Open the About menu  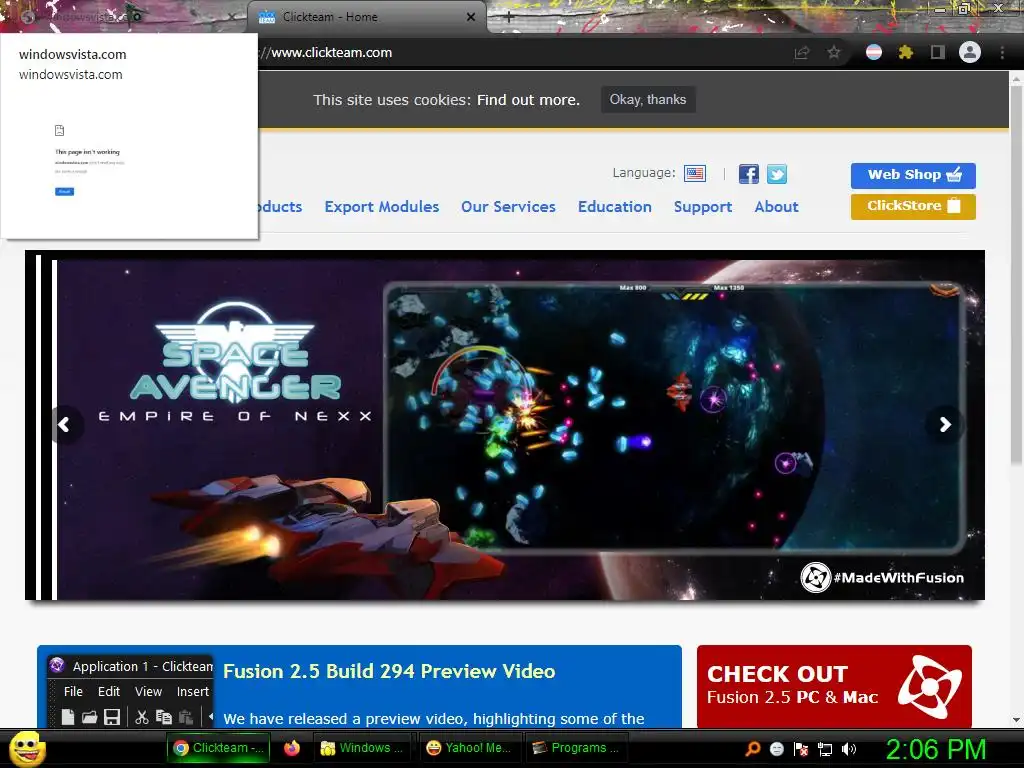[776, 207]
